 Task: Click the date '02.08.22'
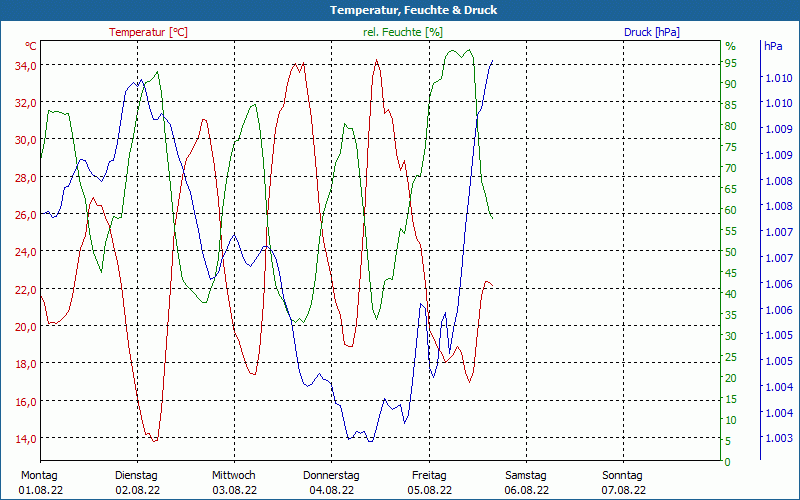[x=137, y=490]
